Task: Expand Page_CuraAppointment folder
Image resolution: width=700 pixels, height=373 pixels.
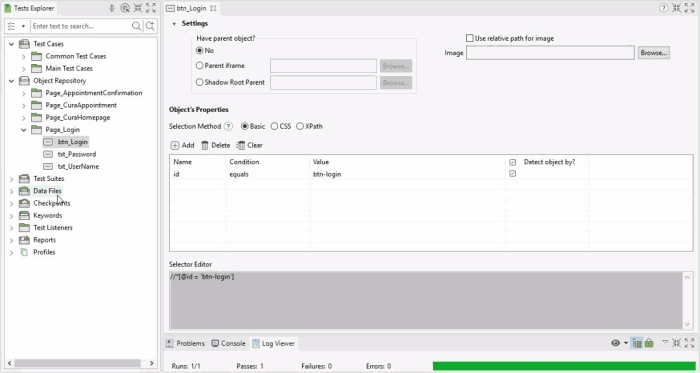Action: point(24,105)
